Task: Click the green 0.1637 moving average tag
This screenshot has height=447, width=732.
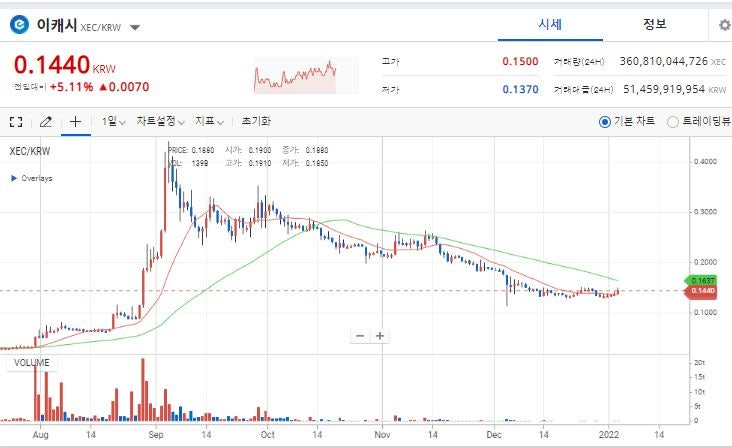Action: click(x=701, y=280)
